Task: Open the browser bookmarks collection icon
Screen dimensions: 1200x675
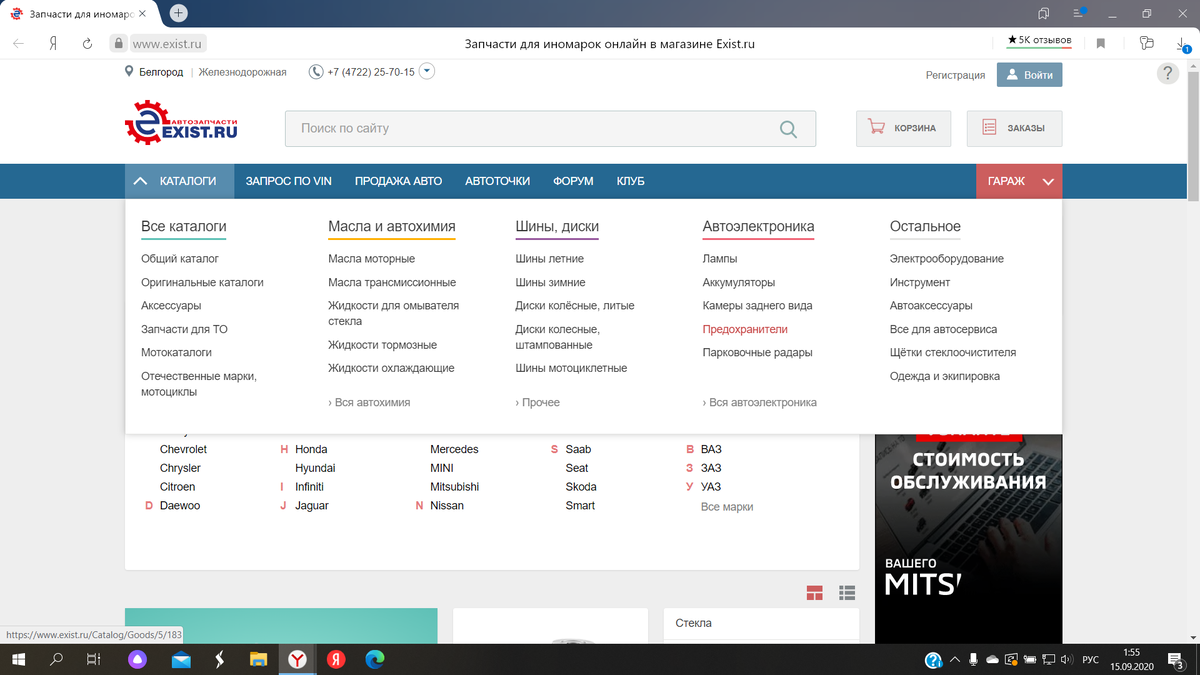Action: click(1044, 13)
